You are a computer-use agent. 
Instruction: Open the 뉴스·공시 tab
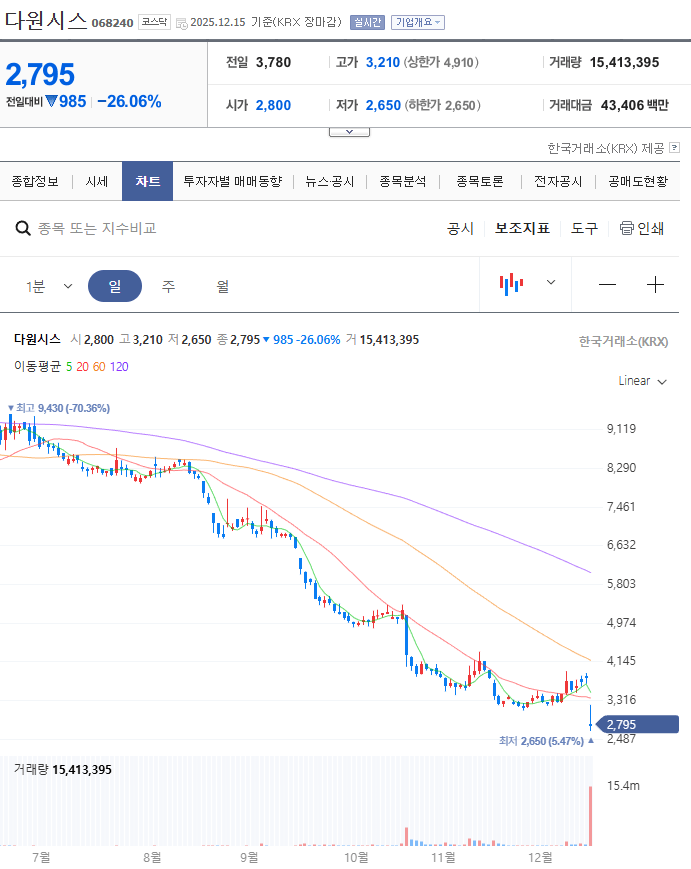point(330,182)
